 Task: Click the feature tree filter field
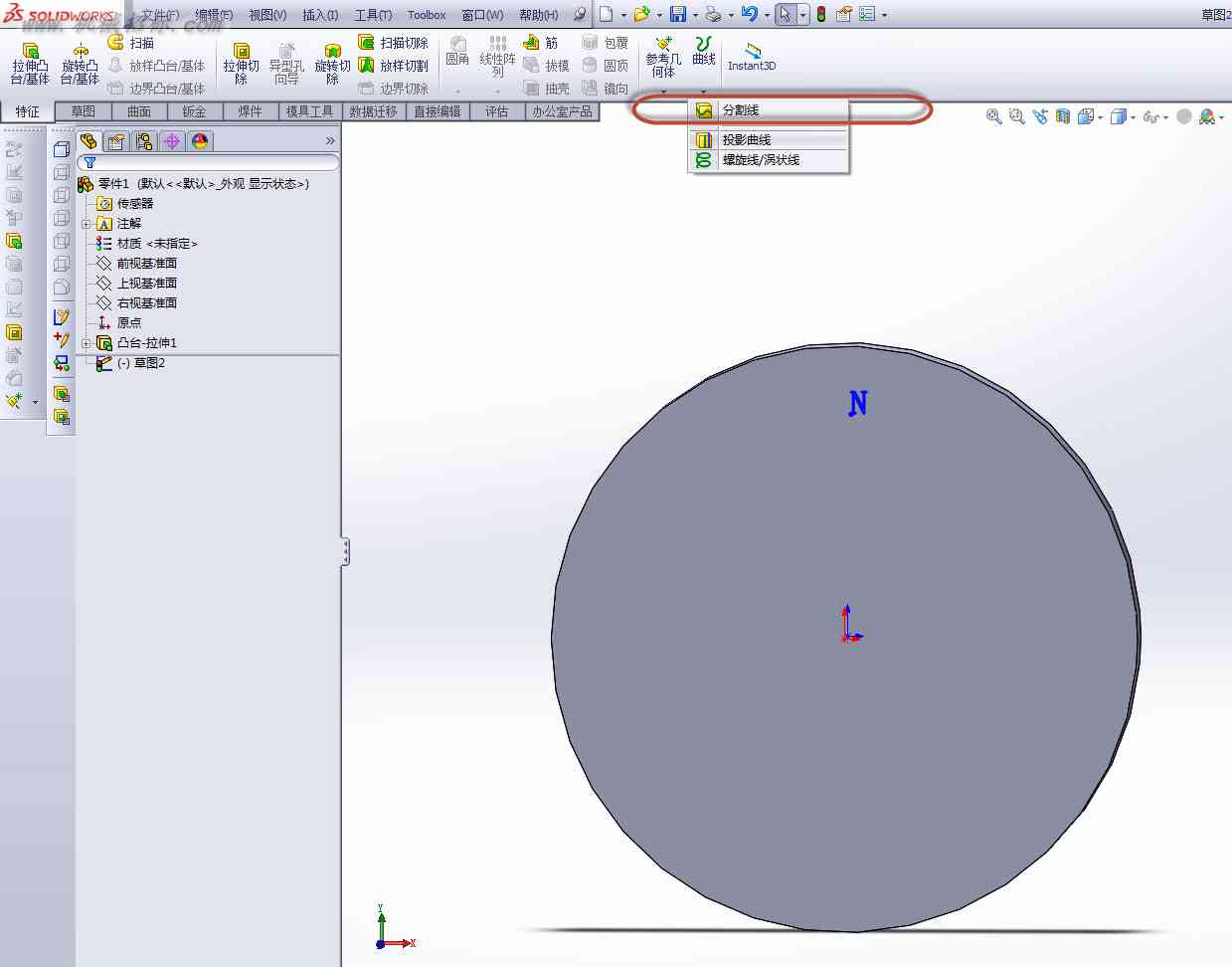coord(208,162)
